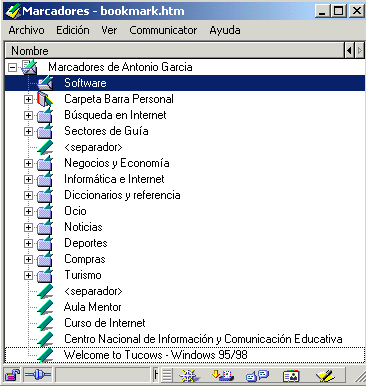Expand the Turismo folder
366x386 pixels.
28,275
